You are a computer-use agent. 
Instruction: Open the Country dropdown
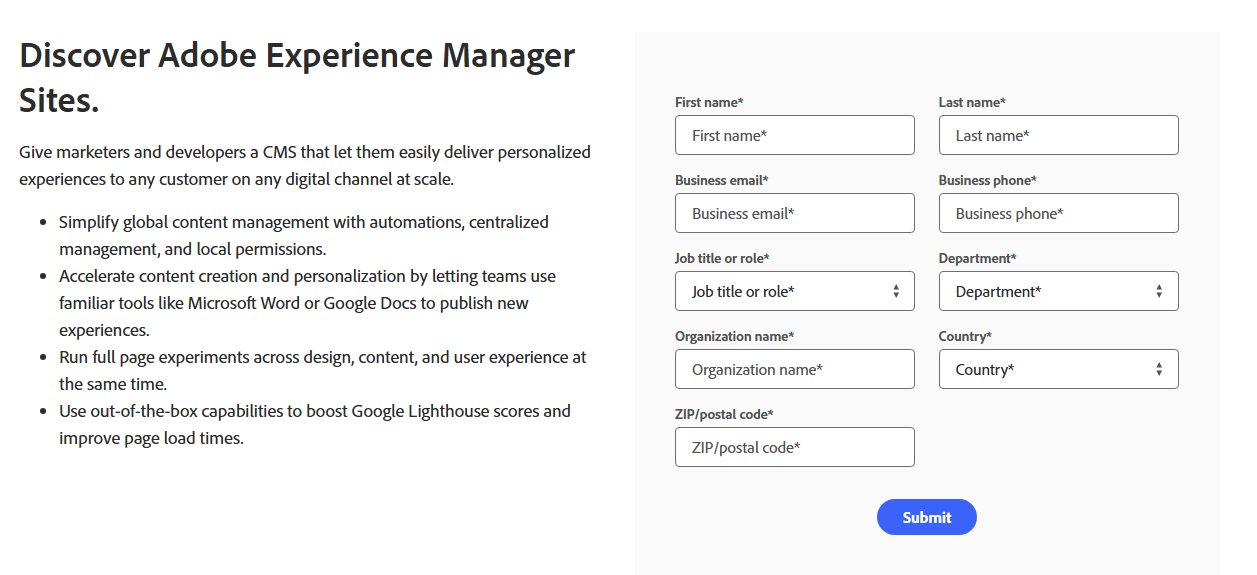pos(1059,369)
